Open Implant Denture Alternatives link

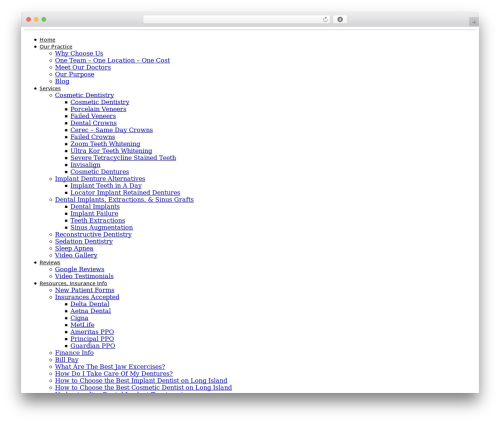[x=100, y=179]
